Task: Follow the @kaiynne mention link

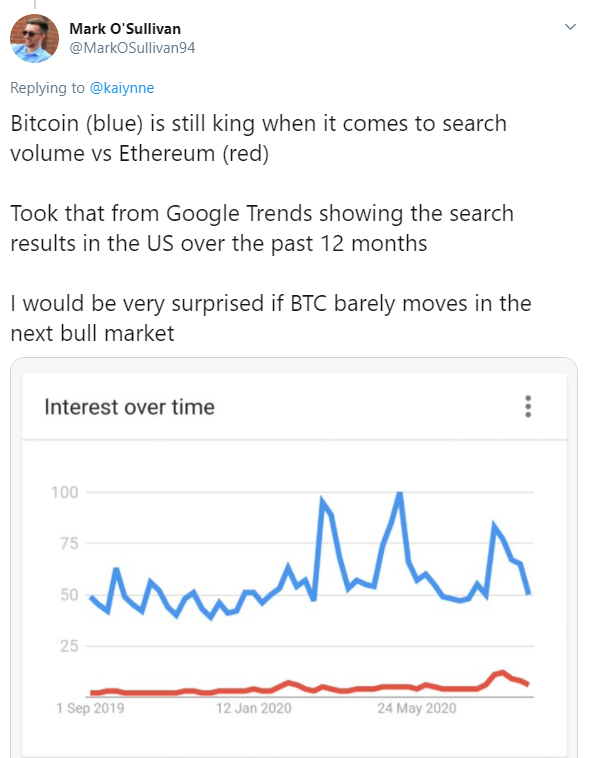Action: point(122,88)
